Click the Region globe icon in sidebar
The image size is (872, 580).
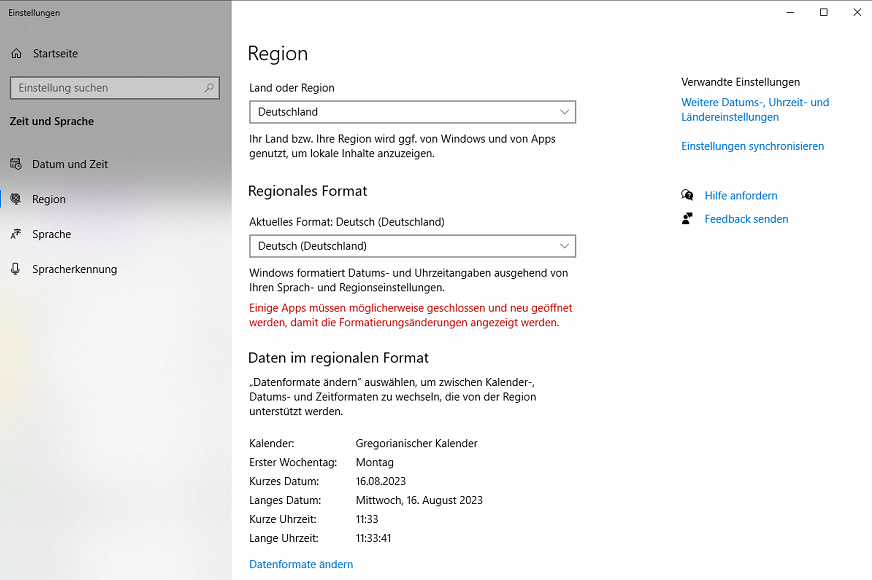(16, 199)
